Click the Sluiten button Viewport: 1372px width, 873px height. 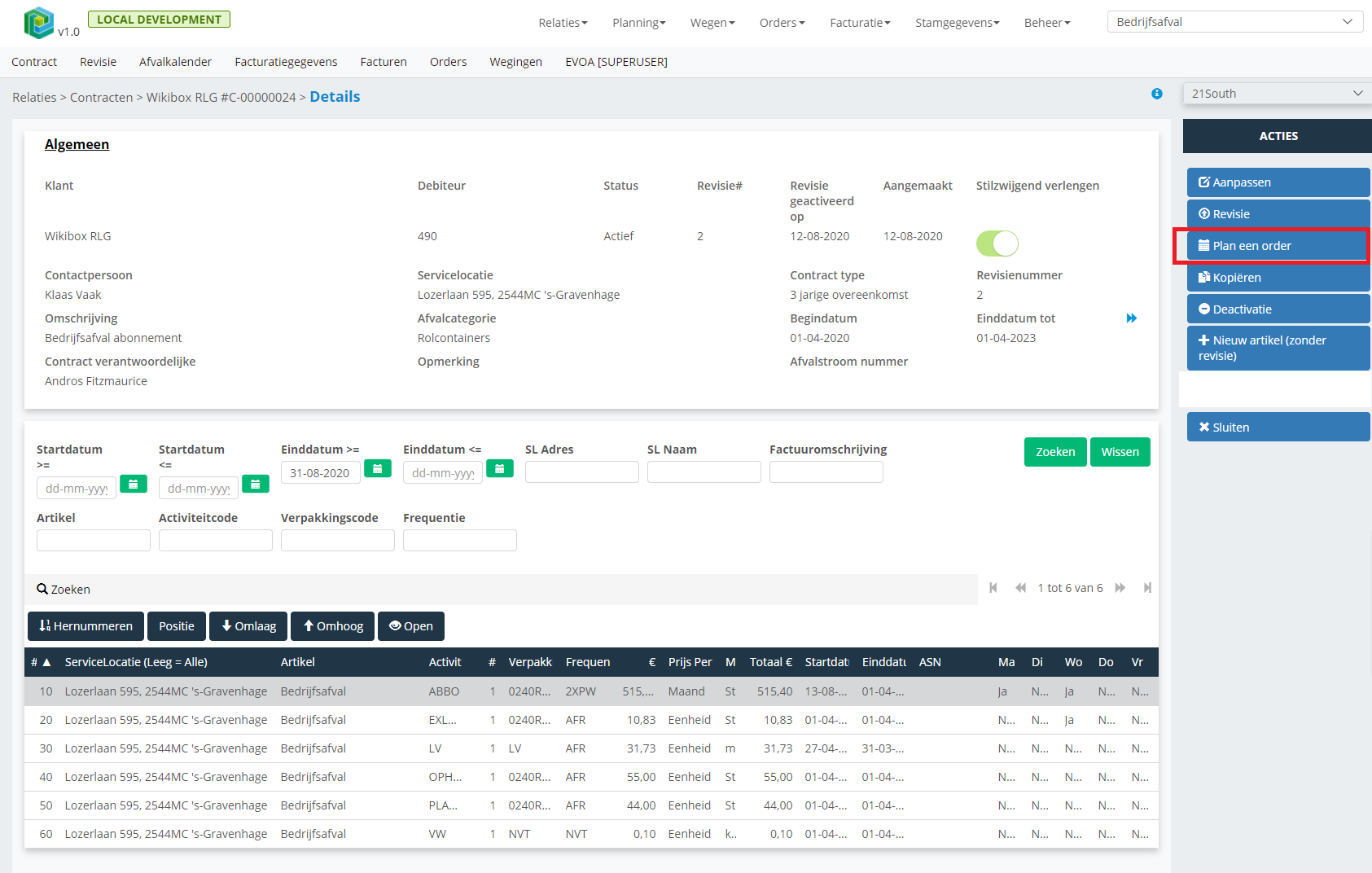click(1278, 427)
